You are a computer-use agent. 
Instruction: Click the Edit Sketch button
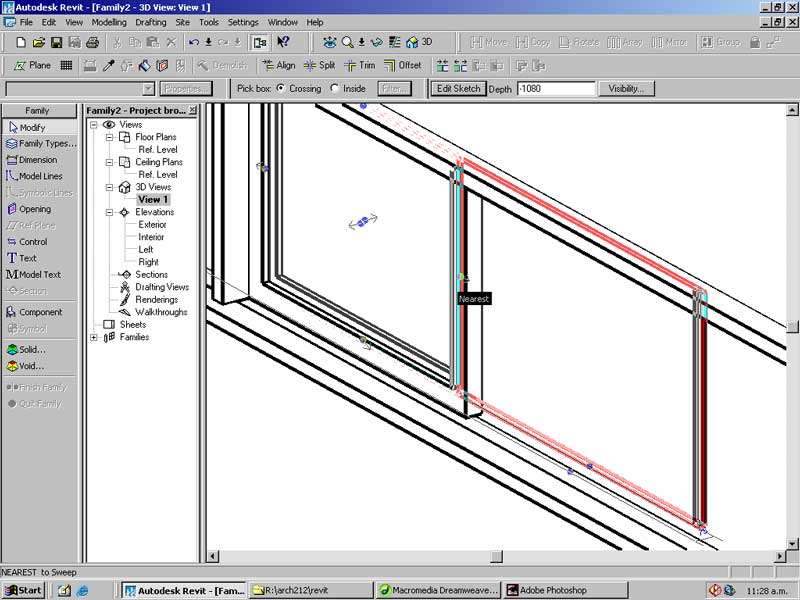459,88
